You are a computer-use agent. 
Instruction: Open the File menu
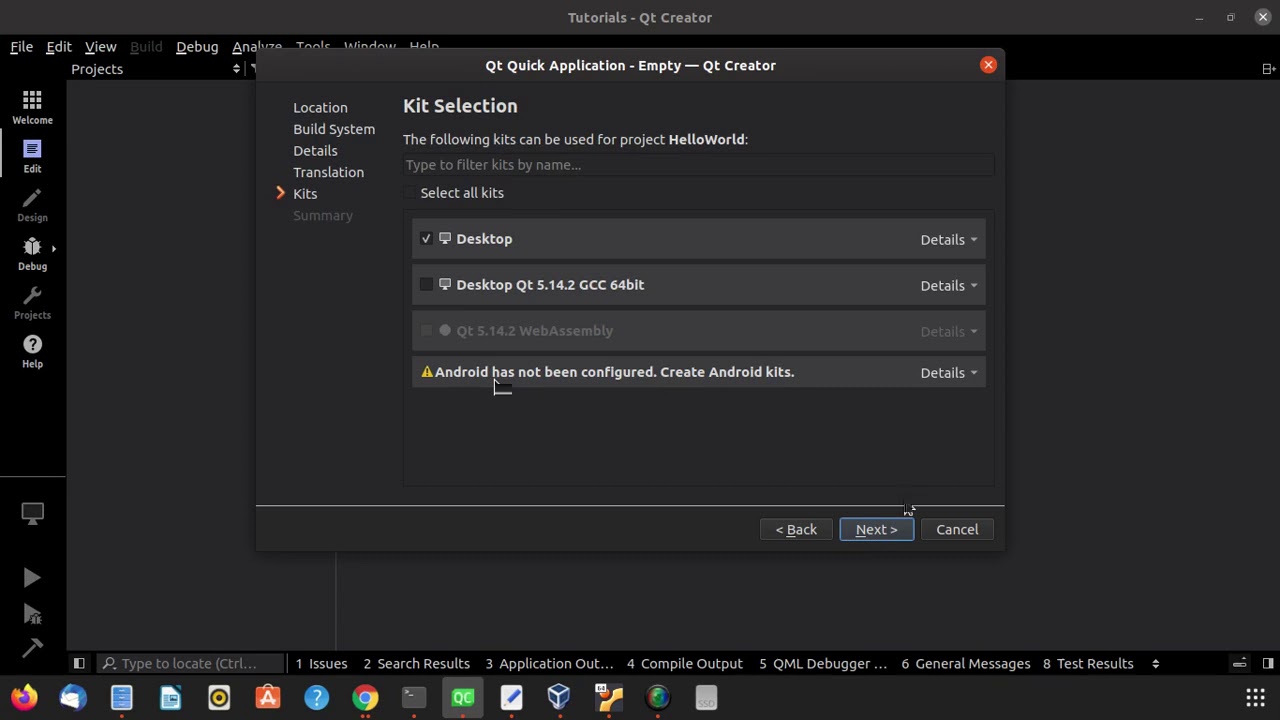click(x=21, y=47)
